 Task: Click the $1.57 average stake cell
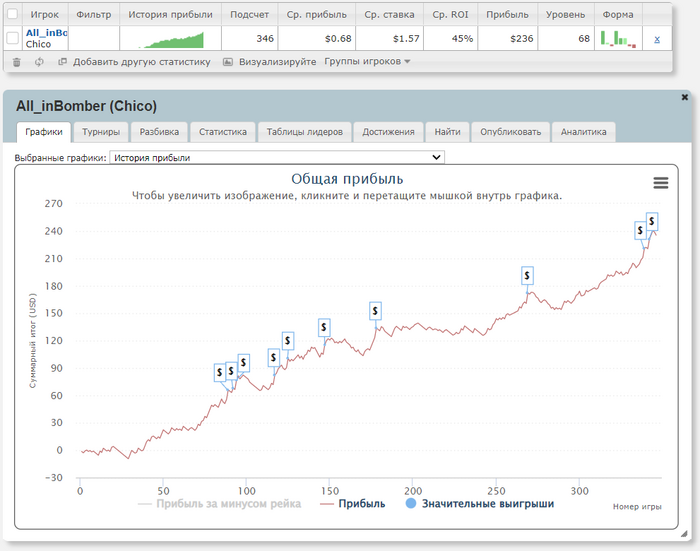(x=389, y=38)
